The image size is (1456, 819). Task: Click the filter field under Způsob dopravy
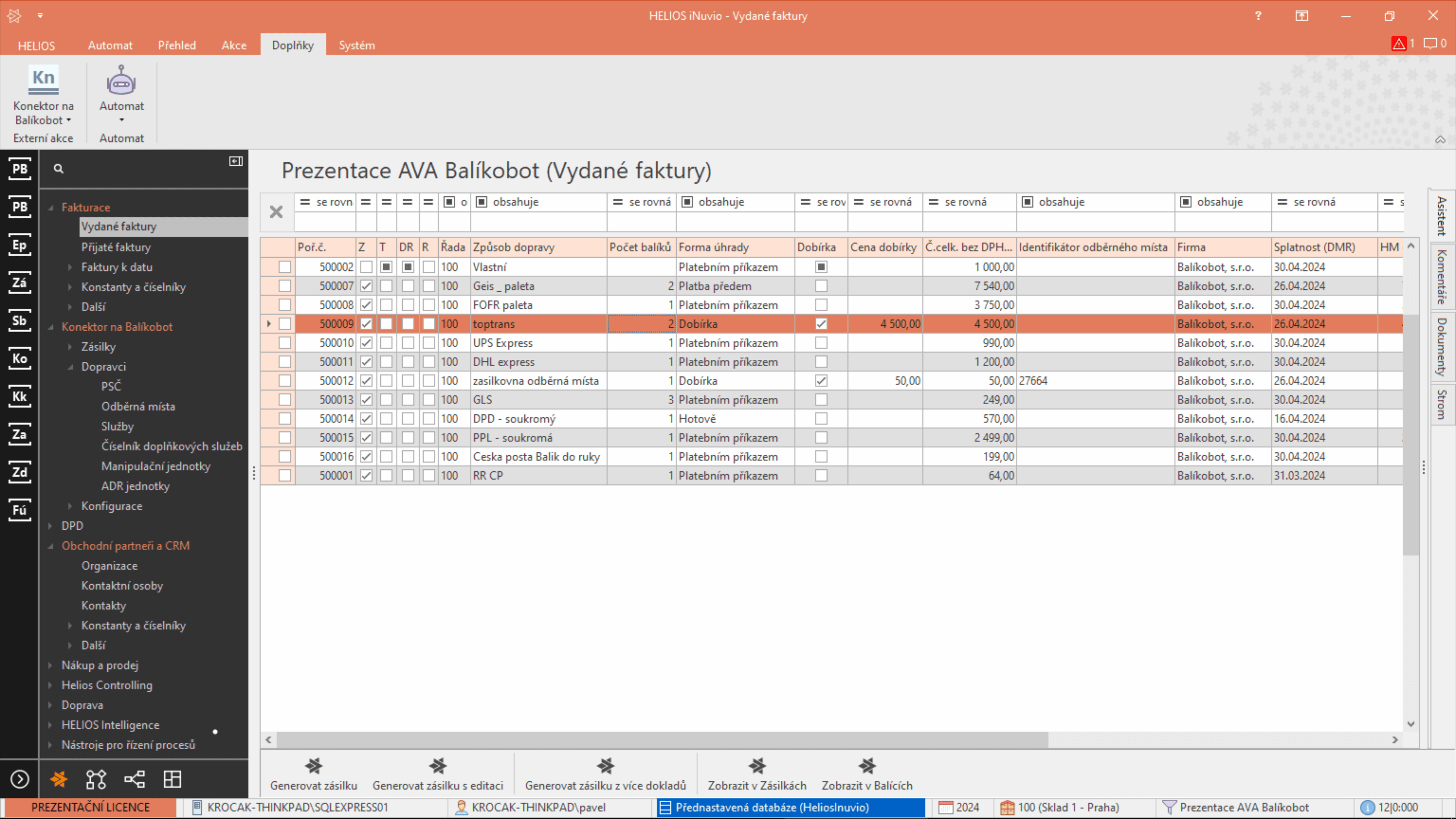539,221
